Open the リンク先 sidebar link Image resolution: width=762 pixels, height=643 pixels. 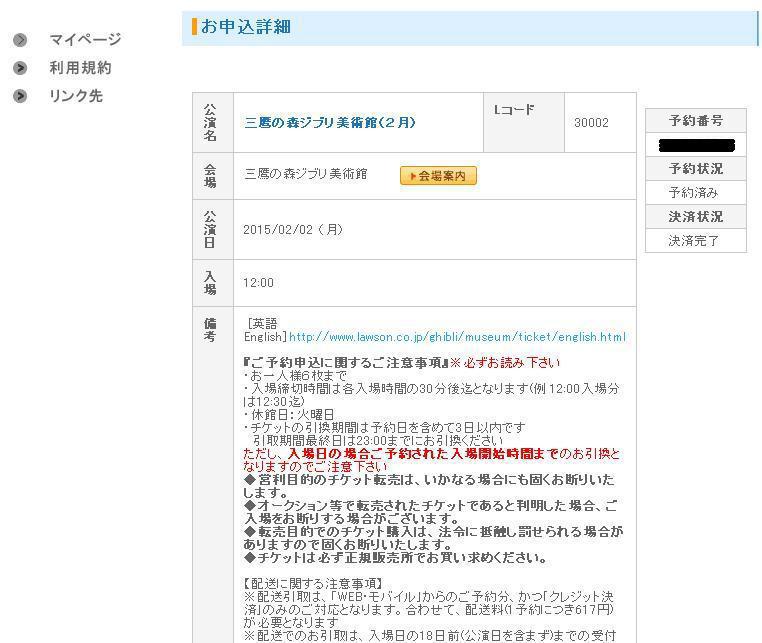(x=76, y=96)
